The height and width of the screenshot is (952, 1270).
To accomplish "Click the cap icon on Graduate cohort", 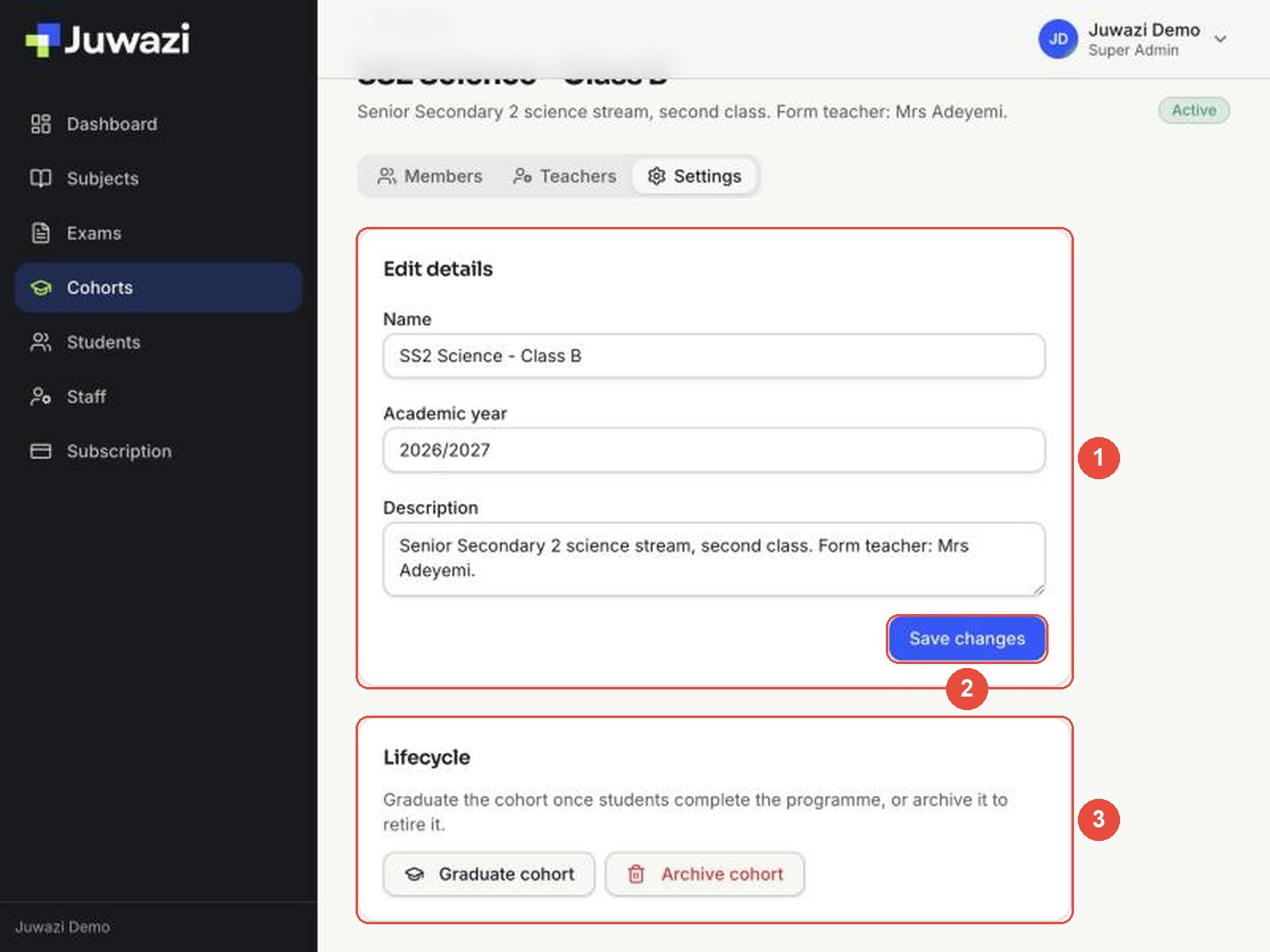I will [x=414, y=874].
